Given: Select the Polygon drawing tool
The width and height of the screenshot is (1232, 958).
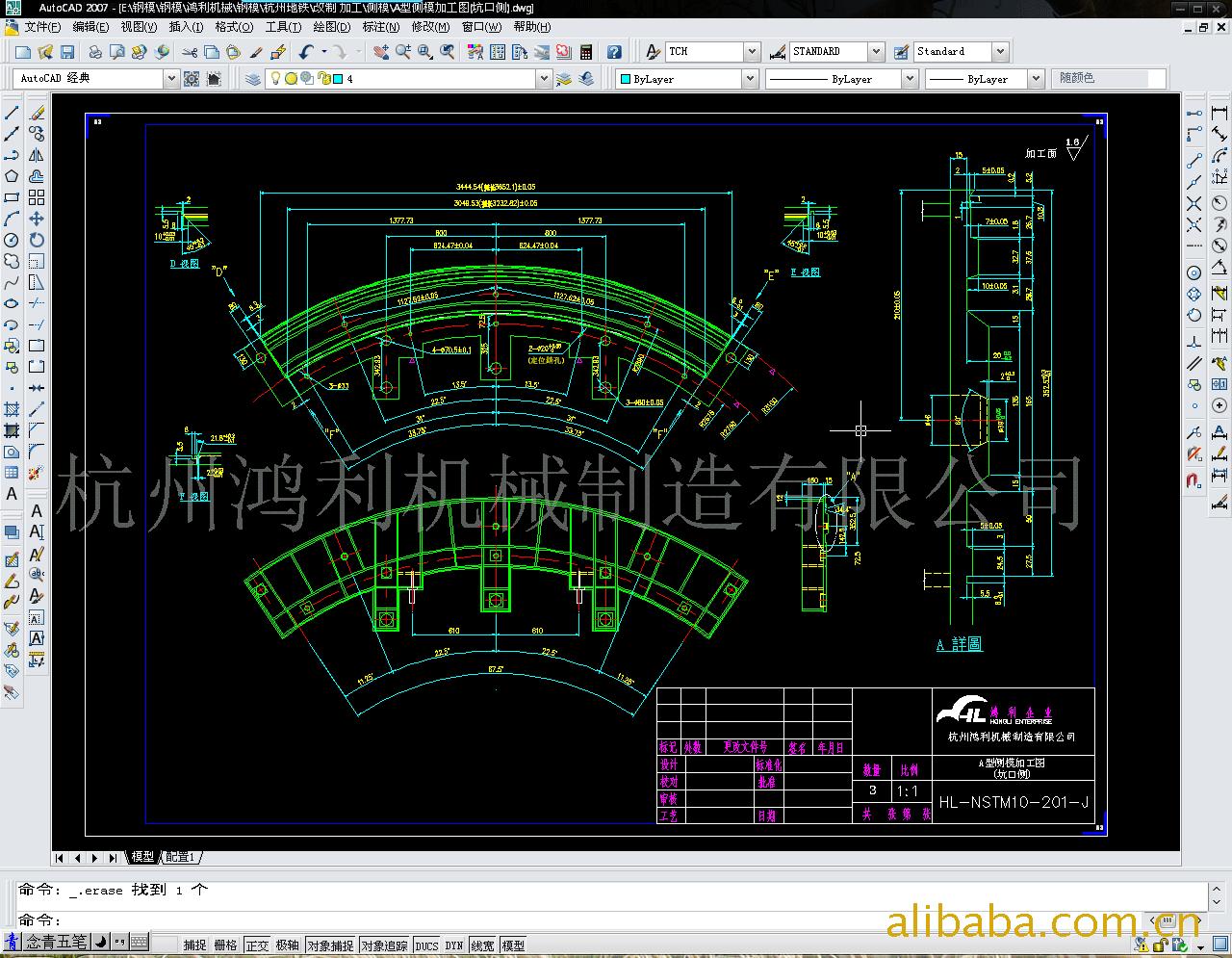Looking at the screenshot, I should click(12, 176).
